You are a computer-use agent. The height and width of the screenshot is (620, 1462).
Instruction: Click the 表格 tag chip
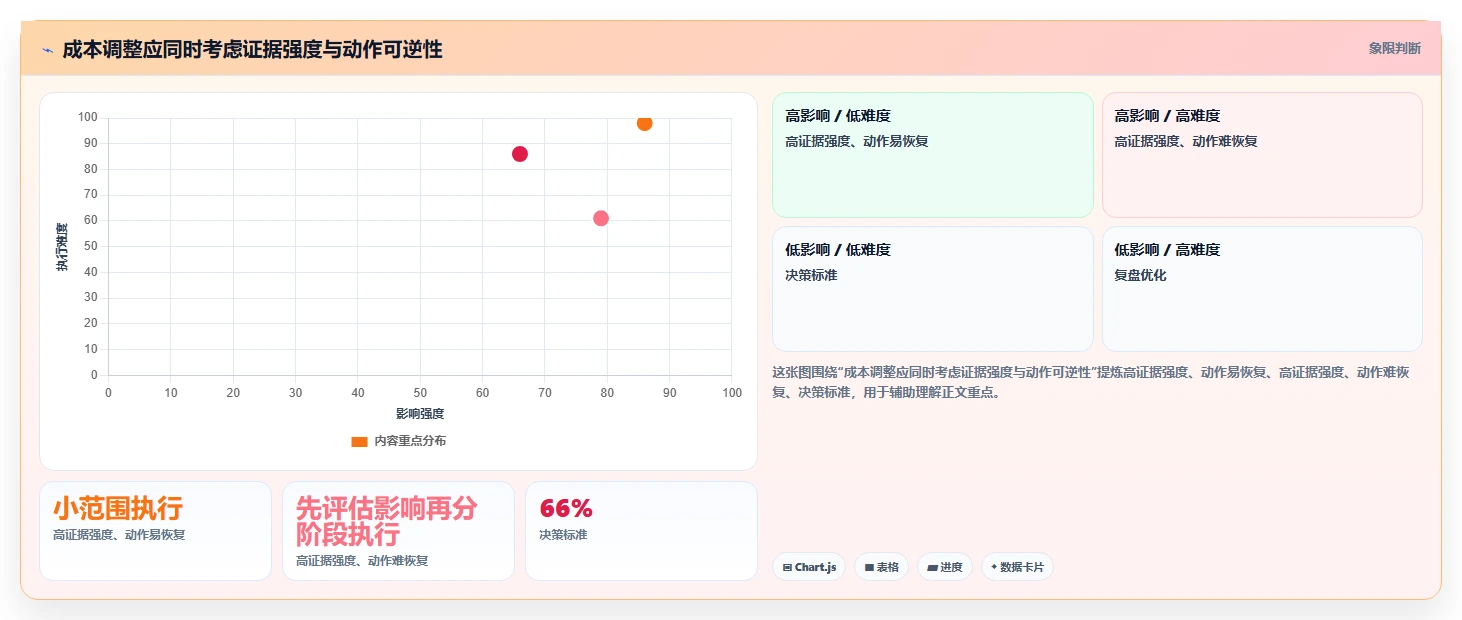click(x=880, y=567)
